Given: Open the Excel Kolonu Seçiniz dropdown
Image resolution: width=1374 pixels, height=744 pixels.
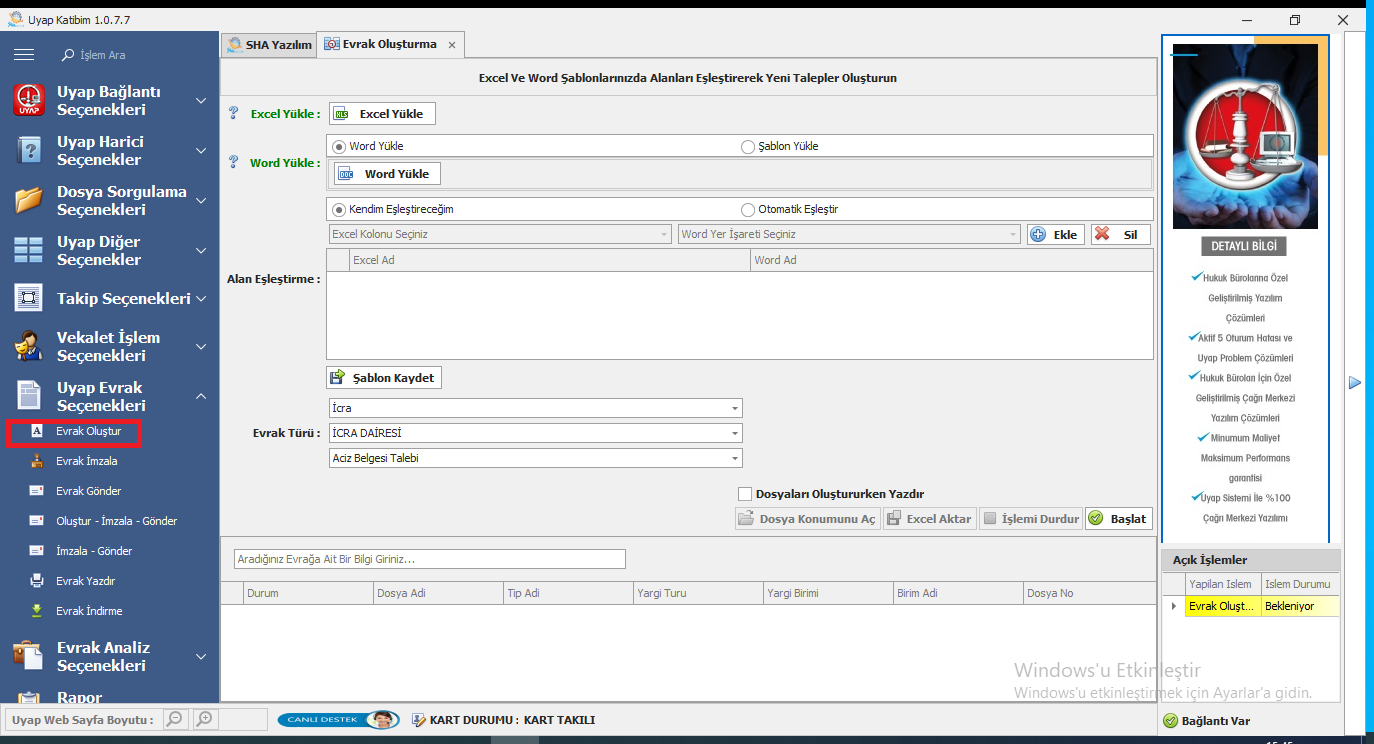Looking at the screenshot, I should click(x=499, y=234).
